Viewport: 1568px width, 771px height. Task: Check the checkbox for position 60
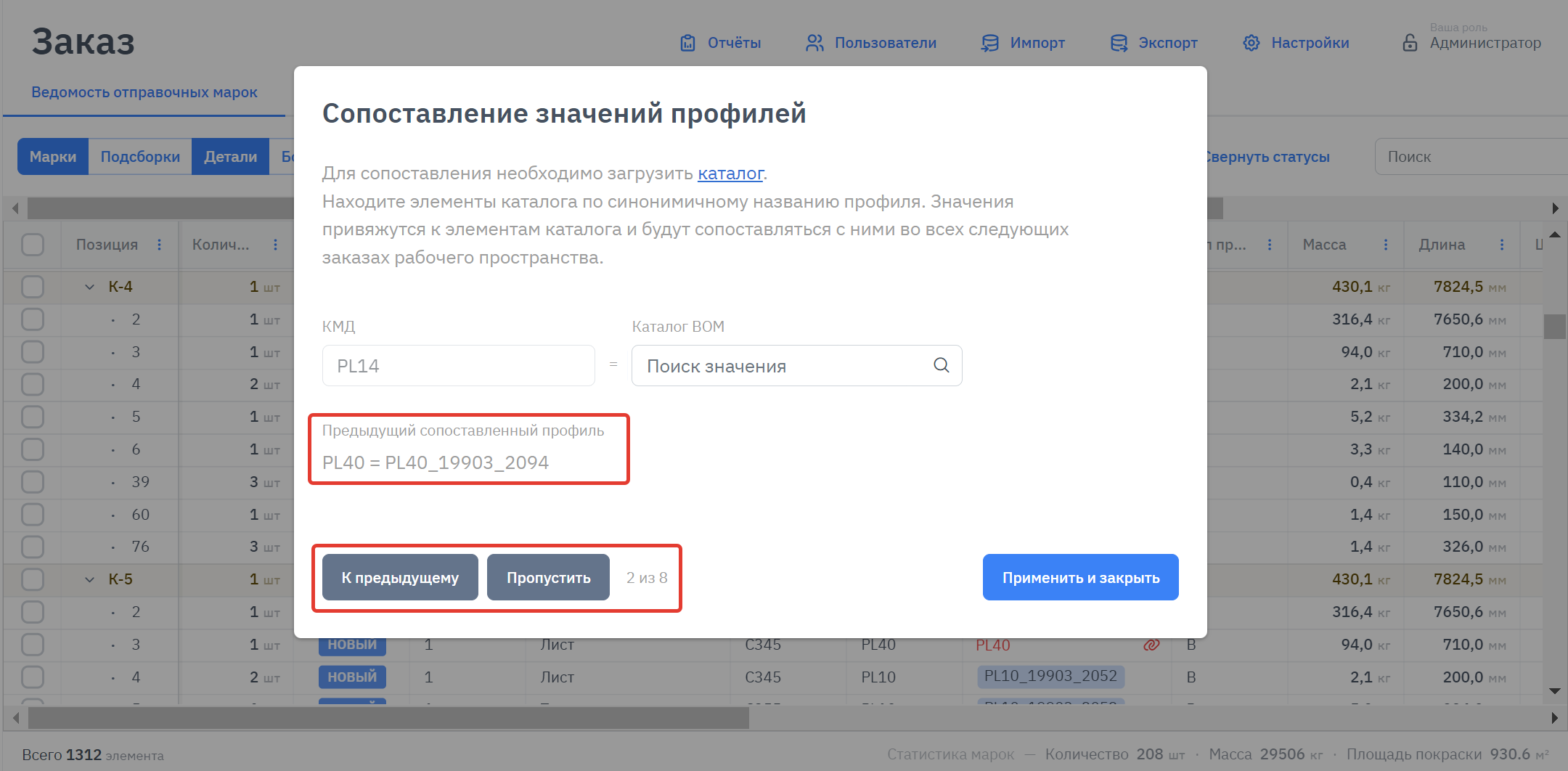33,515
